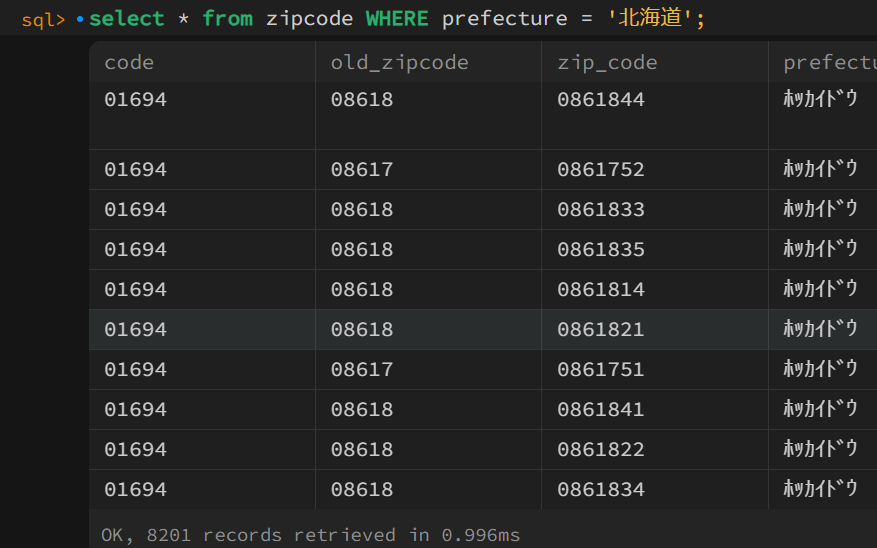
Task: Click the blue dot beside the sql prompt
Action: (x=80, y=19)
